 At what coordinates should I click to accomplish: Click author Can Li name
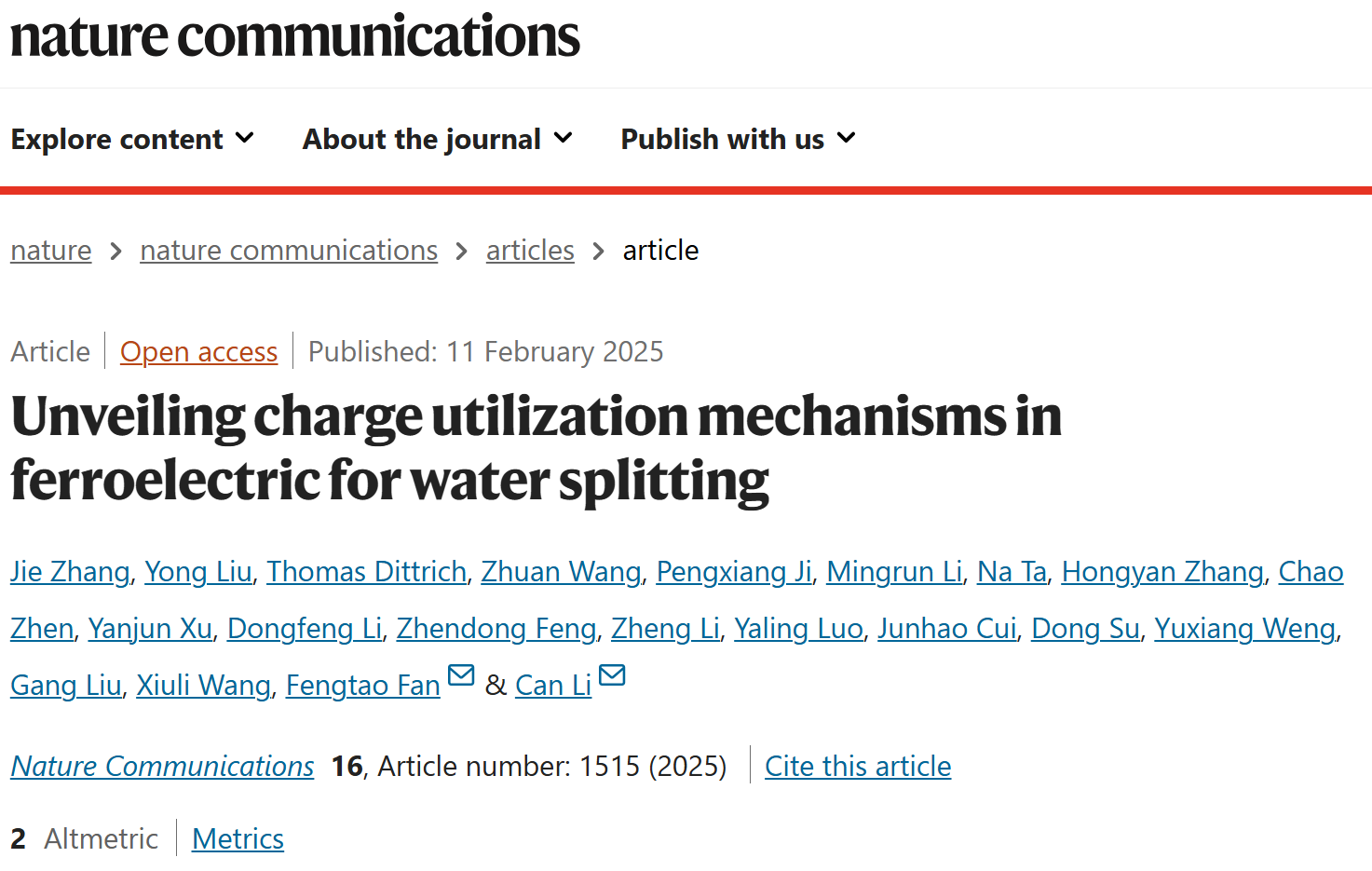pyautogui.click(x=553, y=686)
